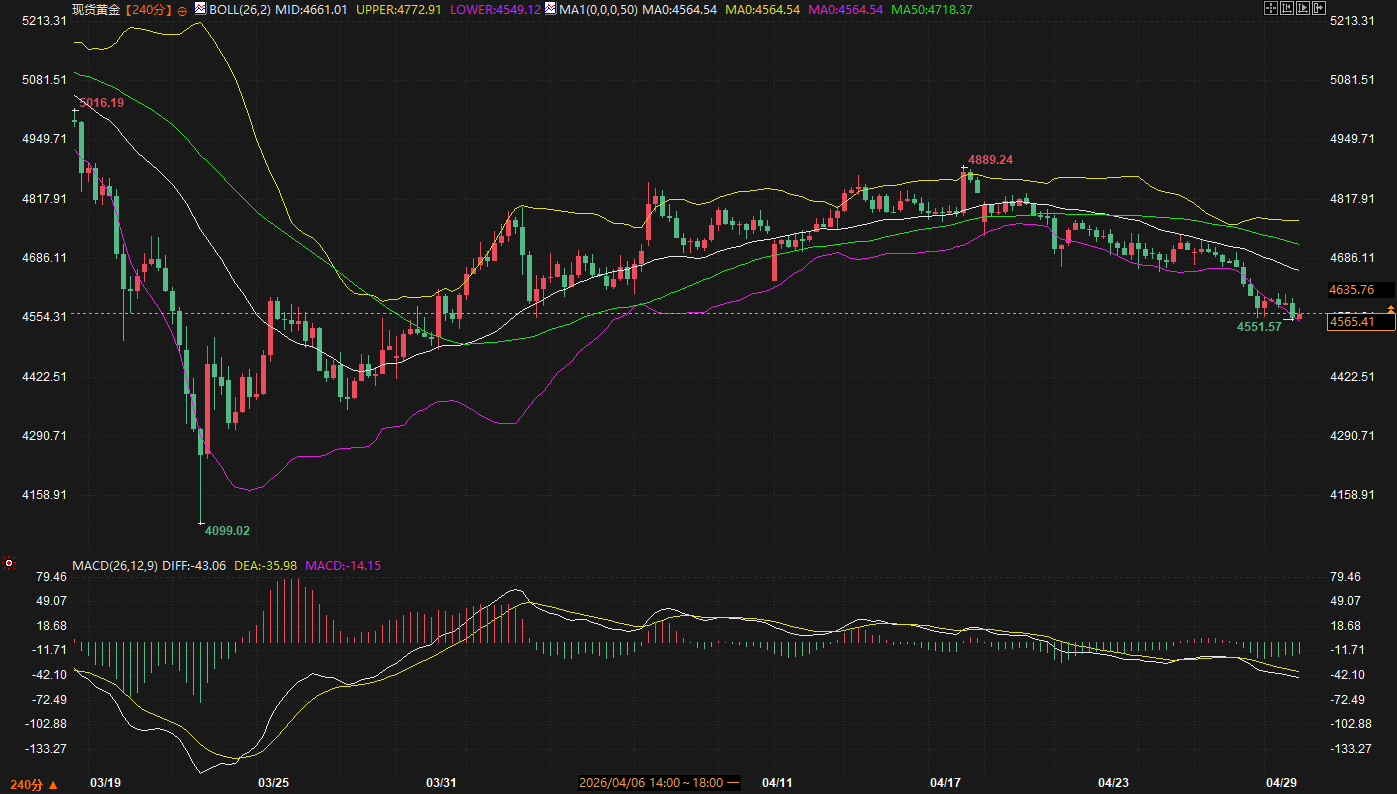1397x794 pixels.
Task: Click the 【240分】 period label in header
Action: click(x=149, y=9)
